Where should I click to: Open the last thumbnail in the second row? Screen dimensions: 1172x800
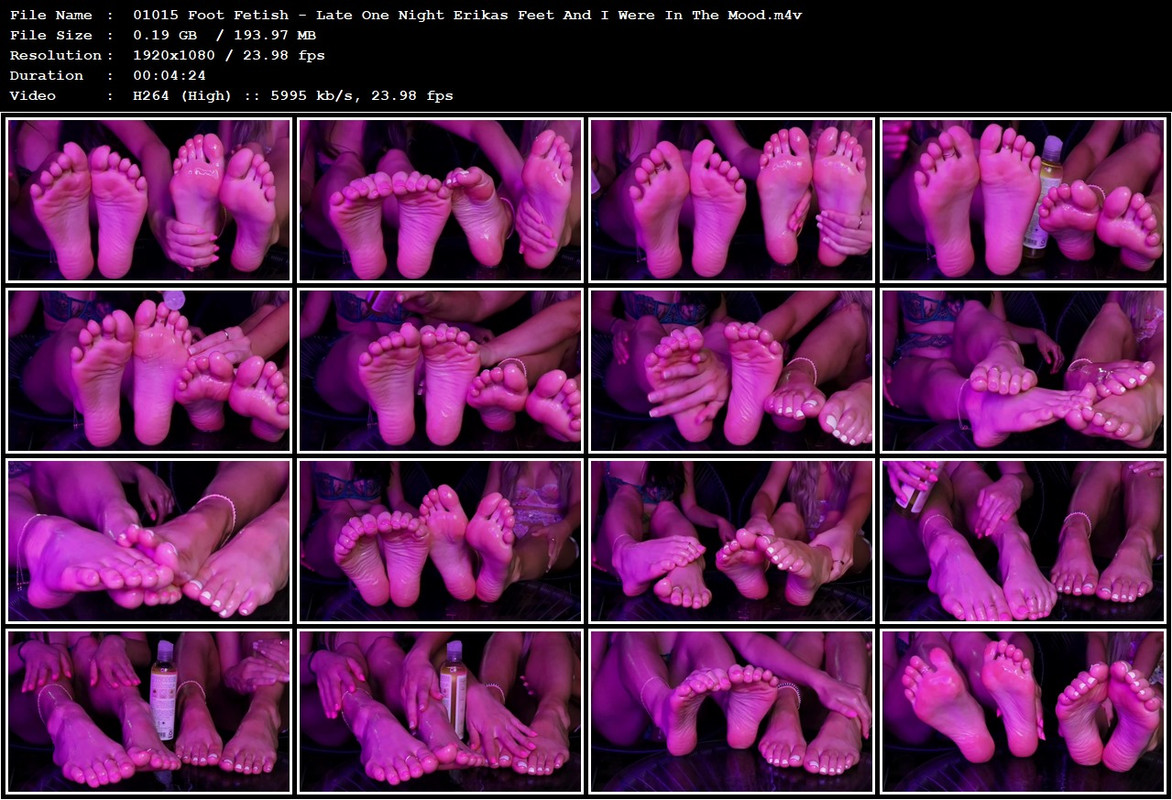(1023, 371)
